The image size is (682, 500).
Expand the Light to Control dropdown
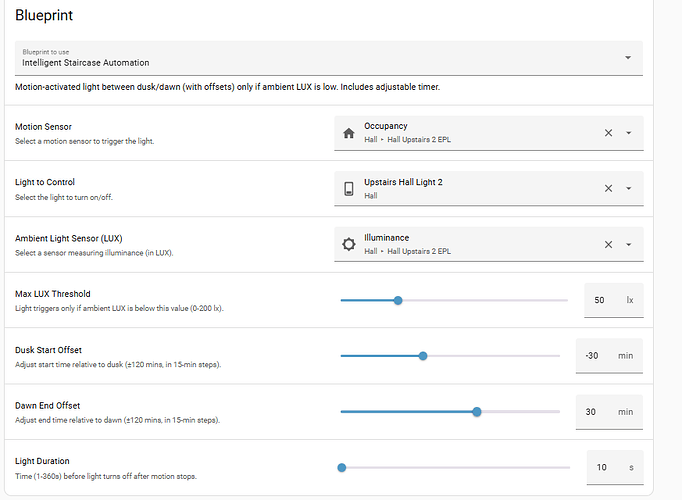click(x=629, y=189)
